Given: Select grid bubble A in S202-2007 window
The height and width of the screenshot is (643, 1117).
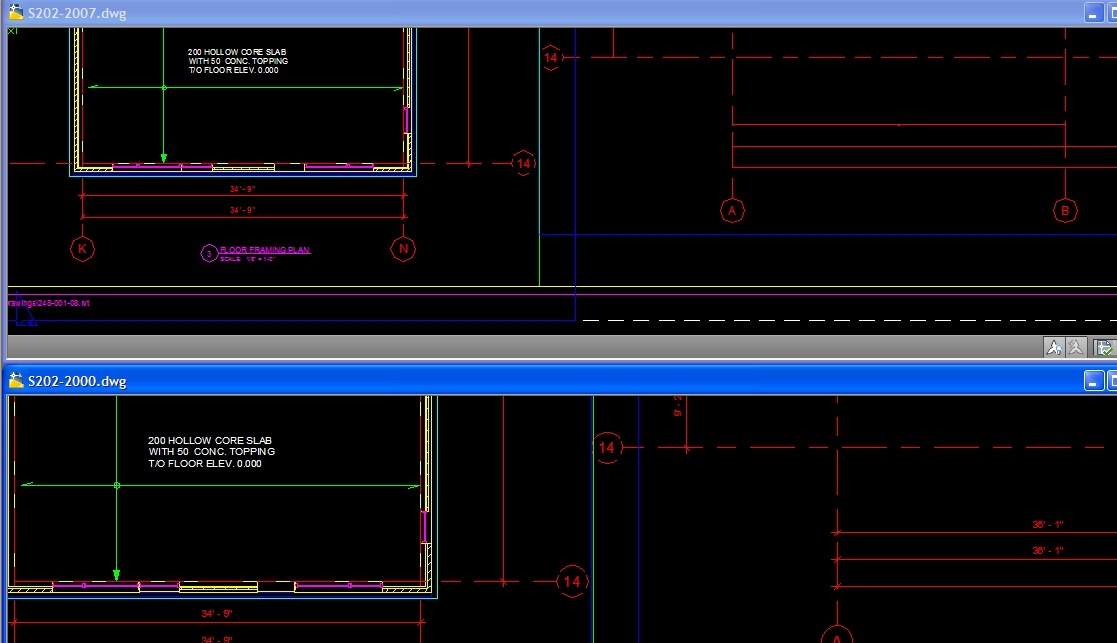Looking at the screenshot, I should tap(732, 211).
